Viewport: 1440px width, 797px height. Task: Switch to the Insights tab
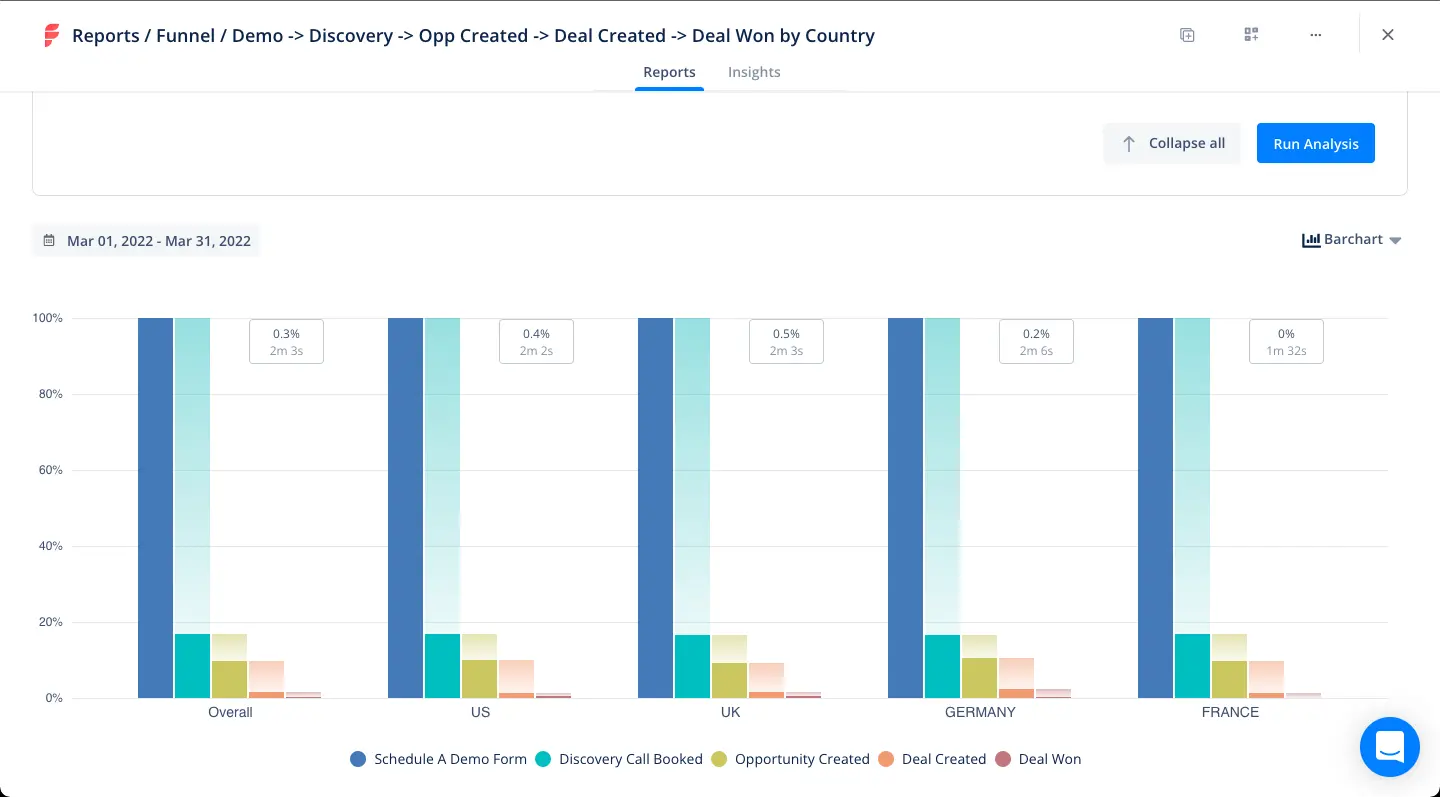point(754,72)
